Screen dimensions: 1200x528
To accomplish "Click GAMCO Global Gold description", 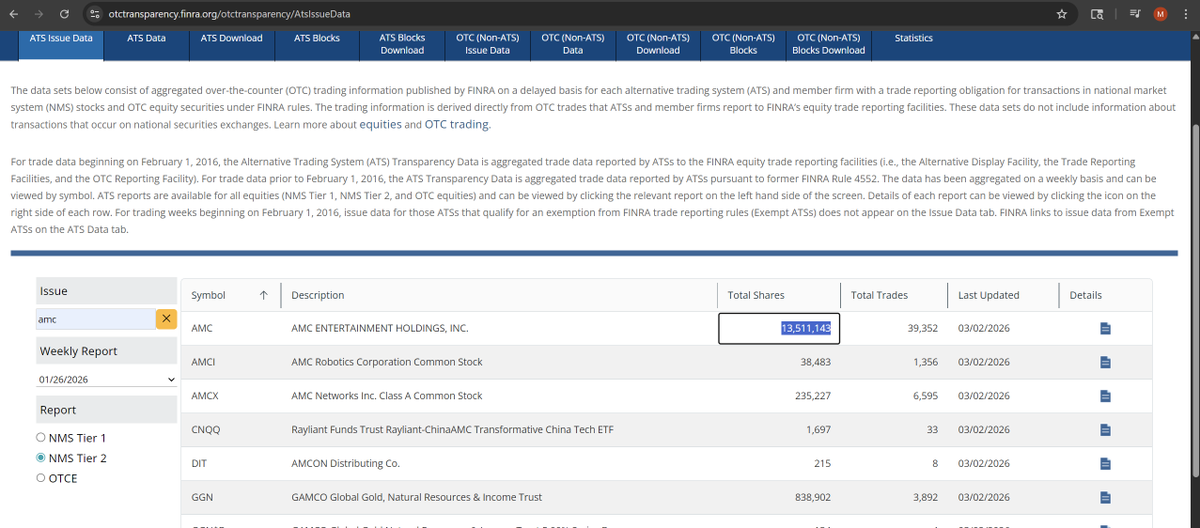I will [416, 497].
